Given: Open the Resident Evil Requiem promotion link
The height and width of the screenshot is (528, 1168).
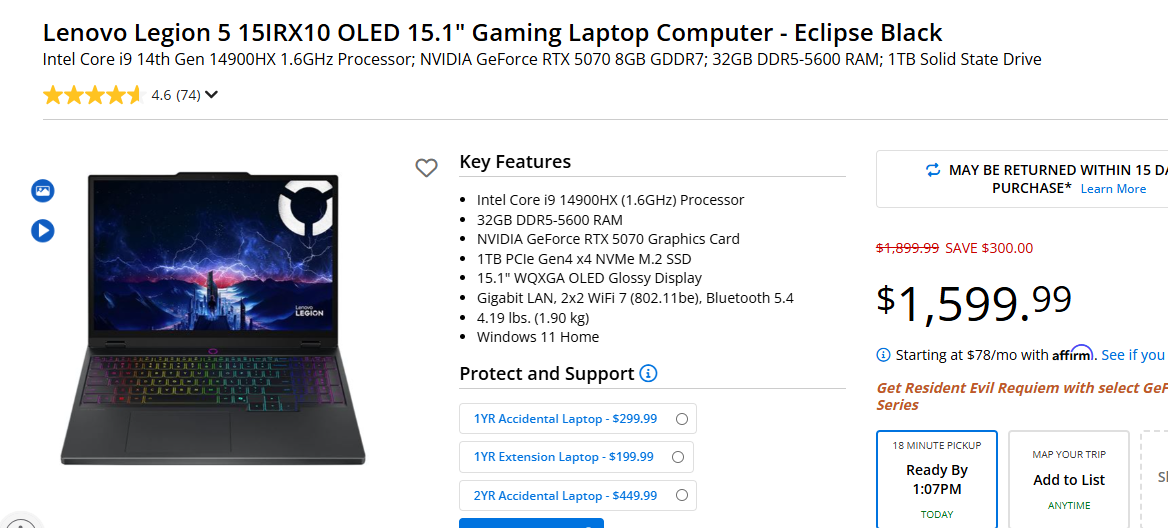Looking at the screenshot, I should pyautogui.click(x=1020, y=388).
